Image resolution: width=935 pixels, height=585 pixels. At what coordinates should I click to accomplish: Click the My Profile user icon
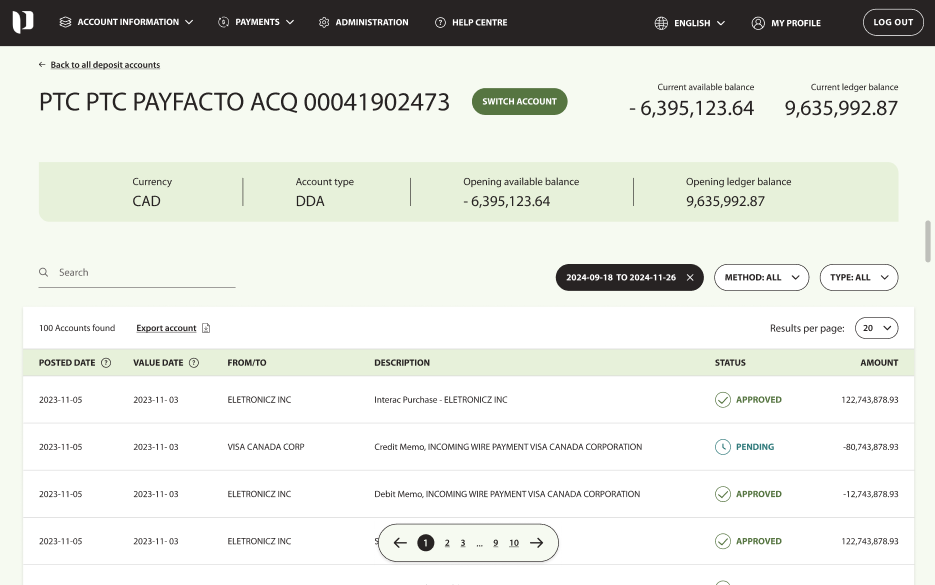pos(758,23)
